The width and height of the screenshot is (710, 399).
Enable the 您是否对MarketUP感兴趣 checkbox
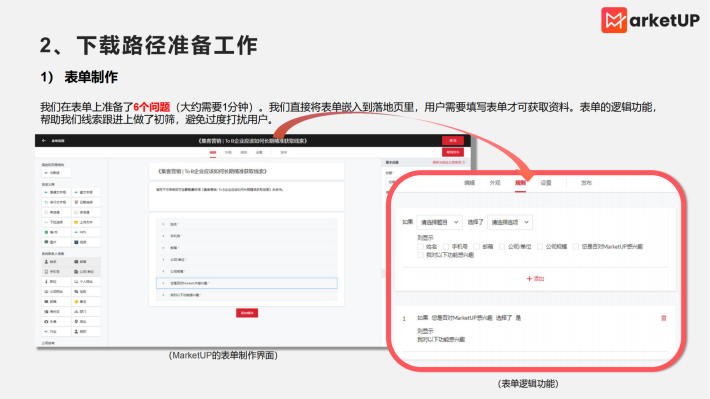(576, 246)
